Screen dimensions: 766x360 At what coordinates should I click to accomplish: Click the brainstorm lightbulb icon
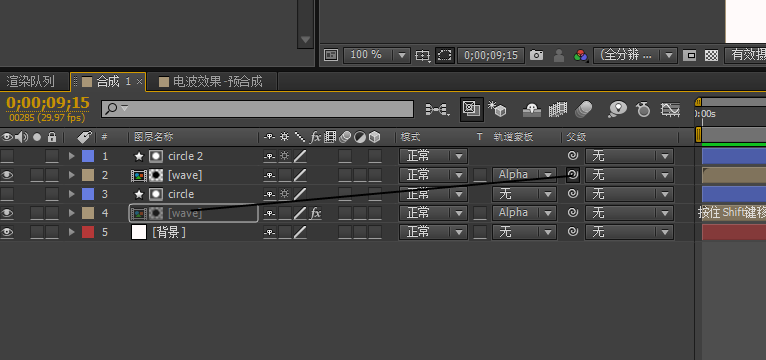[617, 109]
